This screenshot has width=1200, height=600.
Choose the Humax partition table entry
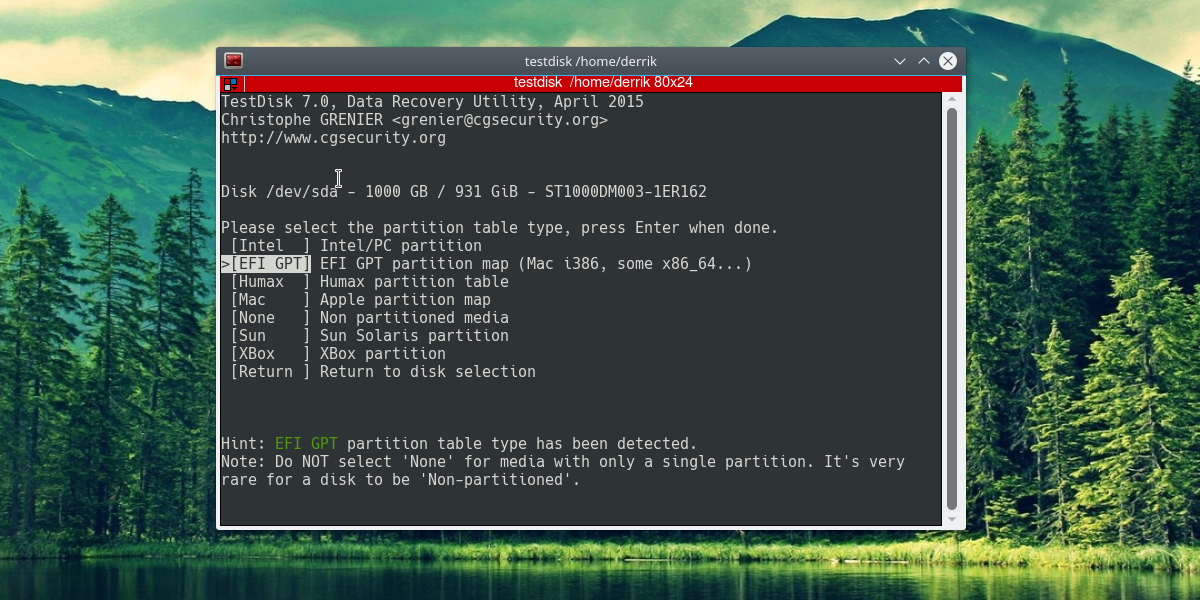coord(369,282)
